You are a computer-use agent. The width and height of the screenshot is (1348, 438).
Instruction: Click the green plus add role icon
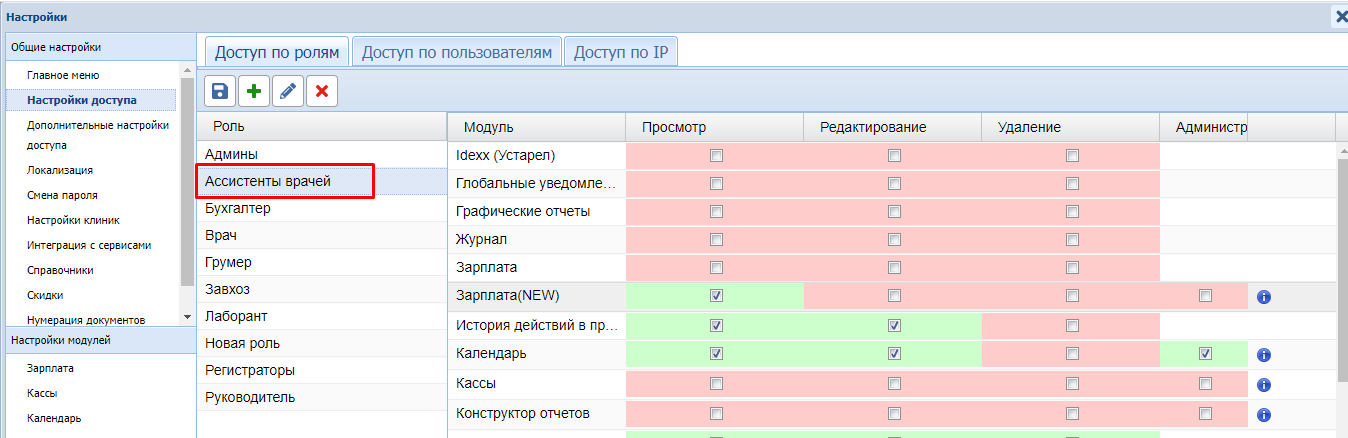tap(254, 91)
